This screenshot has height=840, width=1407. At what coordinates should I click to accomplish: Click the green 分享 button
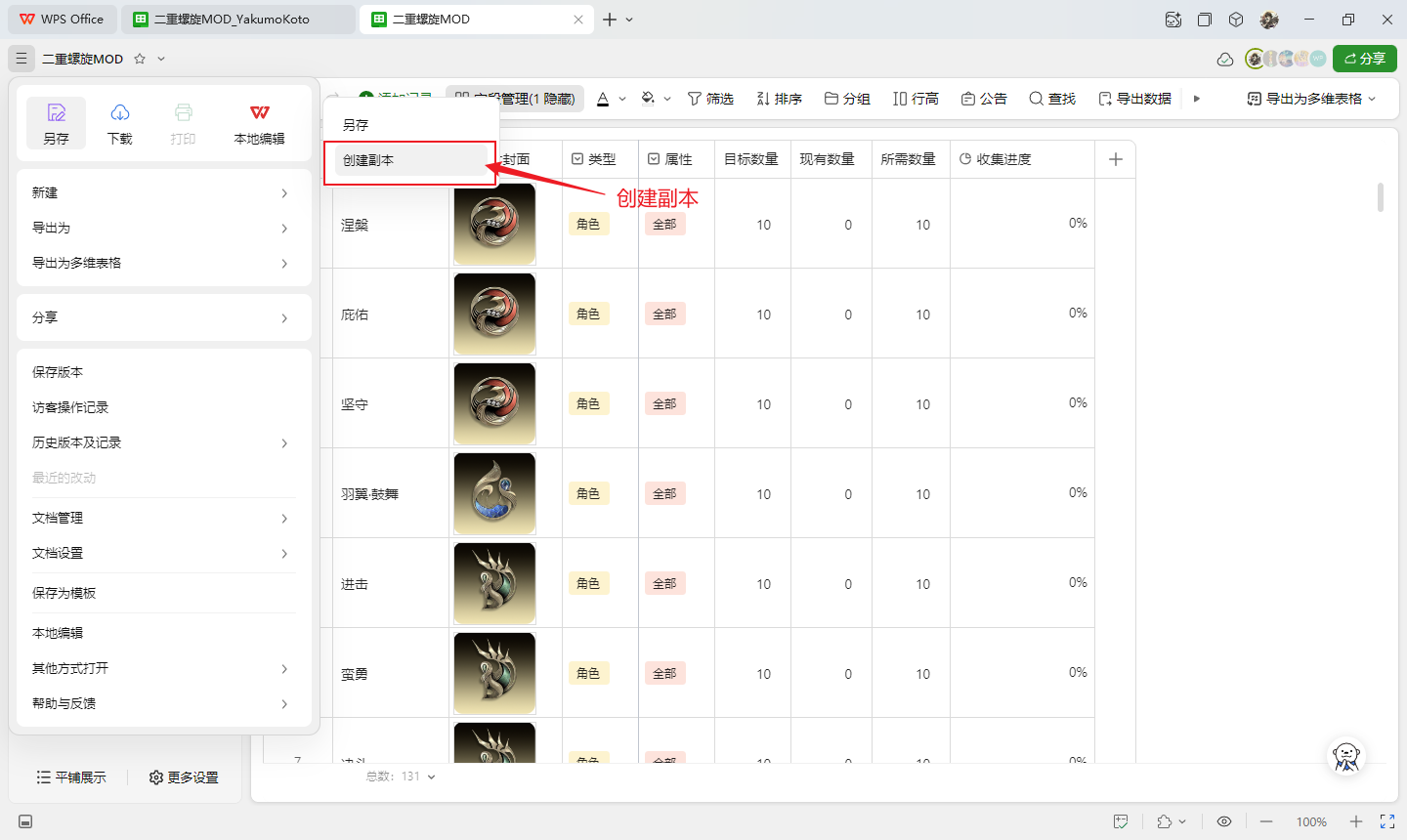coord(1365,59)
